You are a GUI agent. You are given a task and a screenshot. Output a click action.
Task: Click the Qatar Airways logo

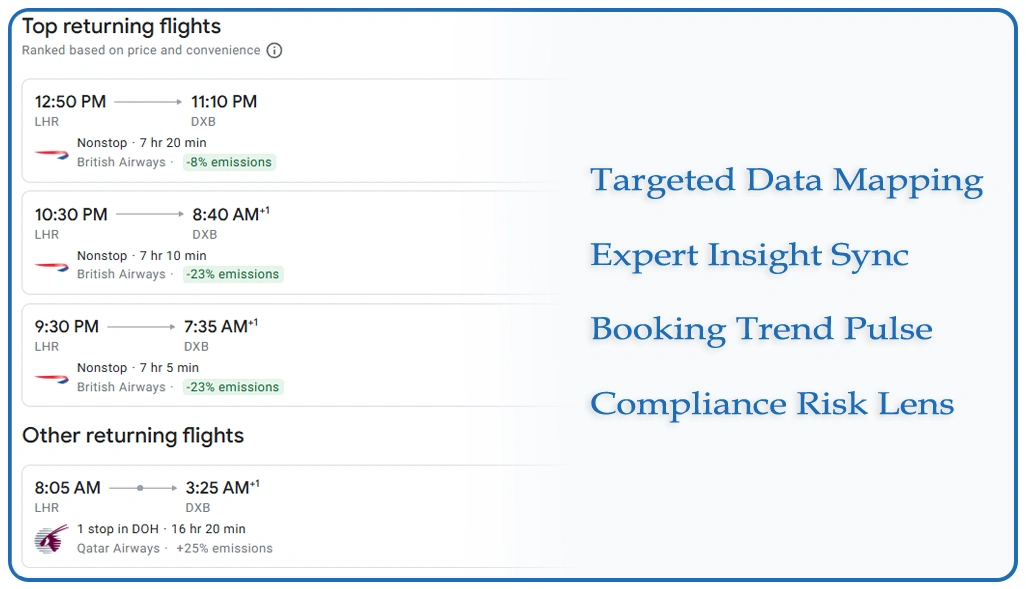pyautogui.click(x=51, y=539)
